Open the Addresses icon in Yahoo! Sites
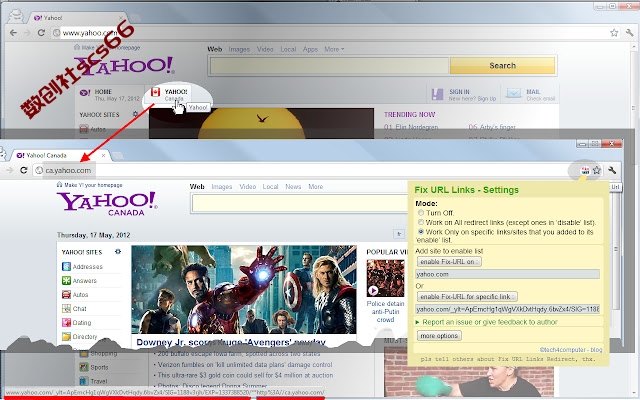640x400 pixels. click(66, 267)
